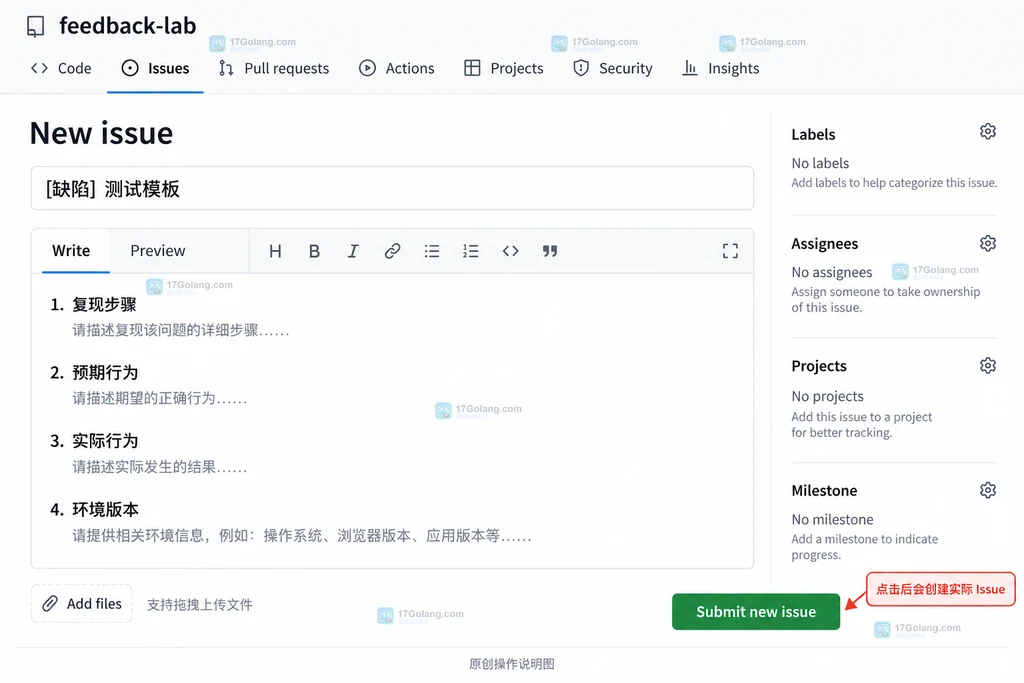1024x683 pixels.
Task: Open the Assignees settings gear
Action: point(987,244)
